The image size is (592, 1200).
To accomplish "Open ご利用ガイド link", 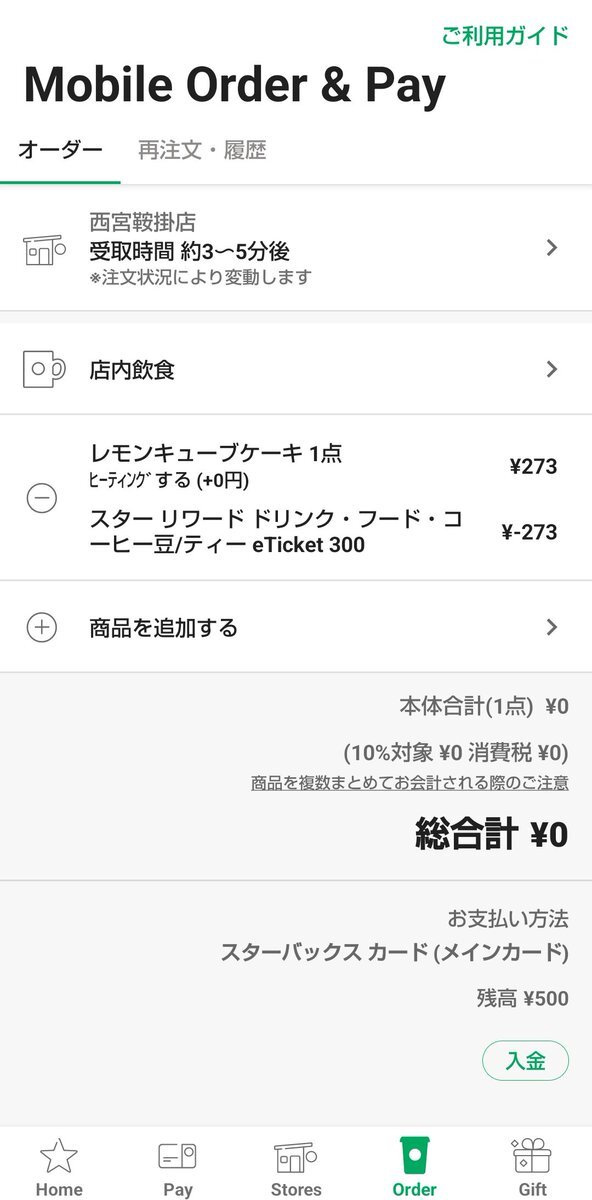I will [505, 36].
